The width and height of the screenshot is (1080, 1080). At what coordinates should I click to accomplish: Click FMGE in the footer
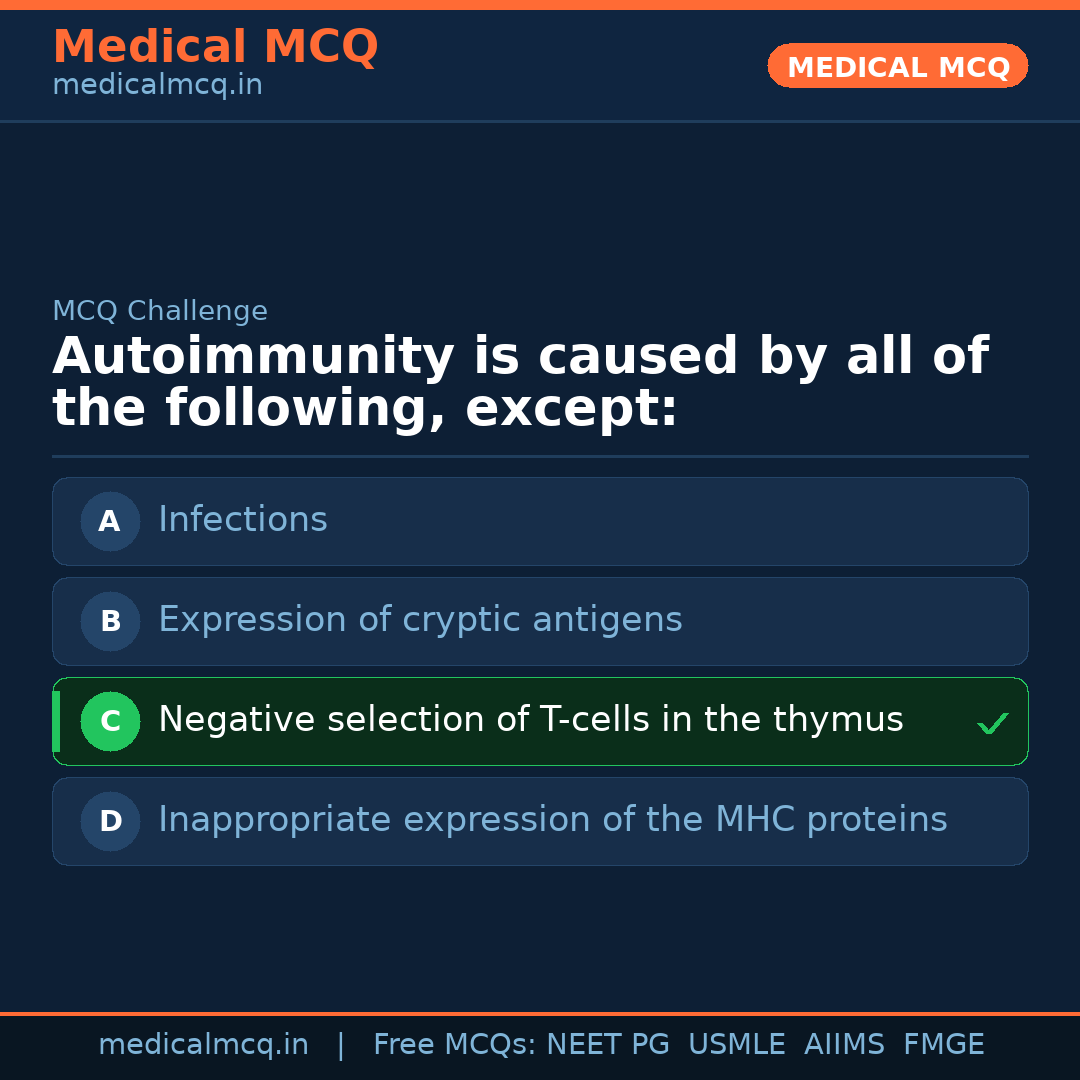[x=944, y=1045]
